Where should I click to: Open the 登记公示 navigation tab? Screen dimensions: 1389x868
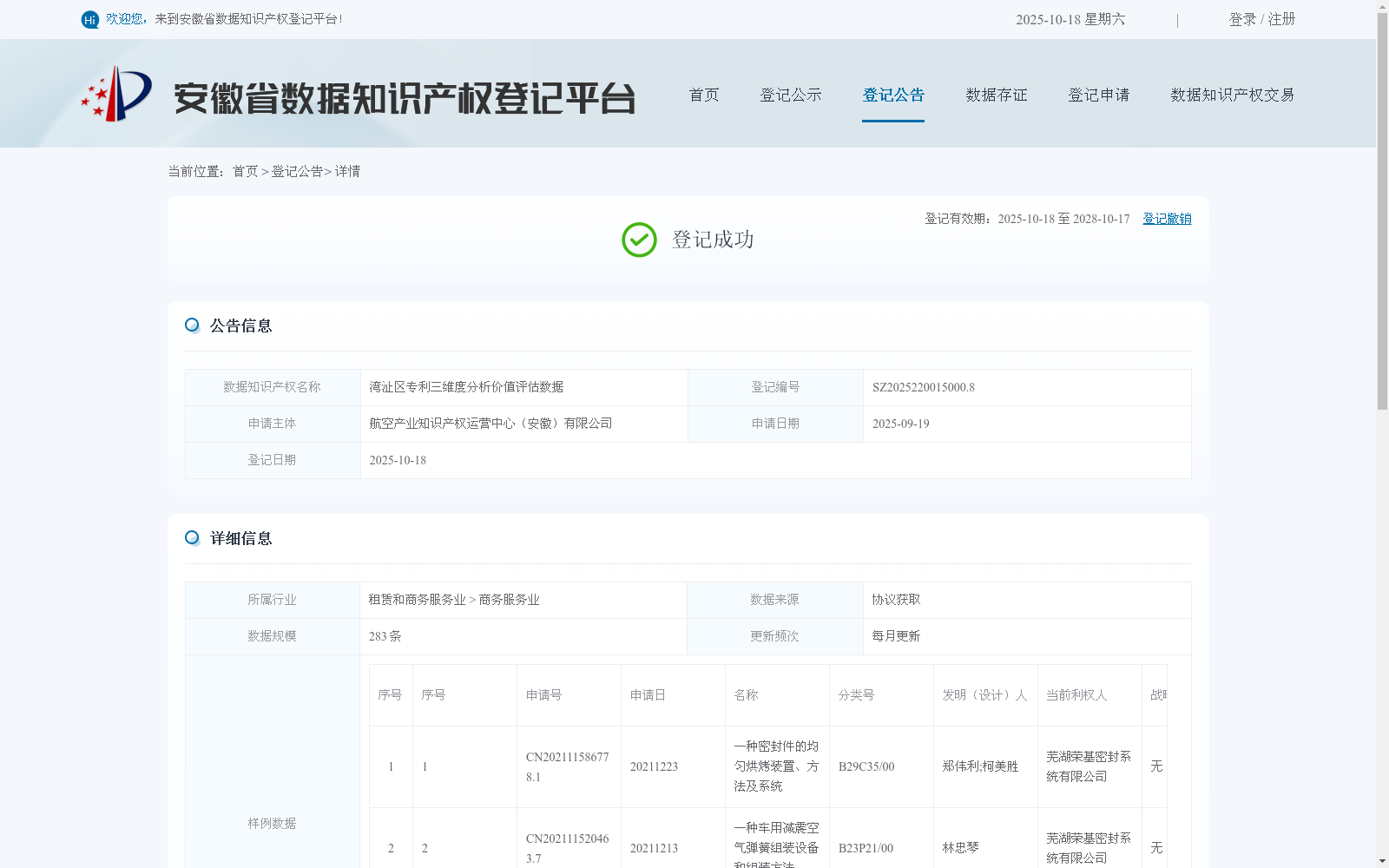tap(791, 95)
